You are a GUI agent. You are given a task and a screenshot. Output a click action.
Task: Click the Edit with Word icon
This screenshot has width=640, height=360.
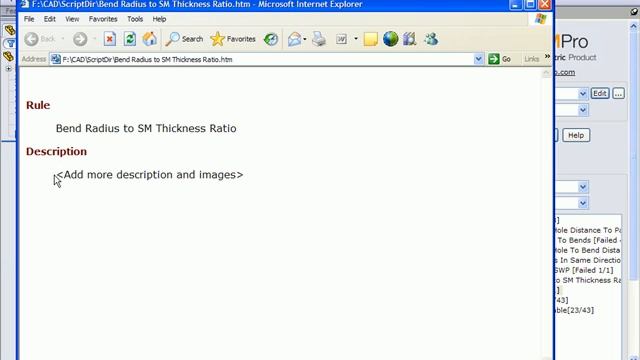pos(341,39)
